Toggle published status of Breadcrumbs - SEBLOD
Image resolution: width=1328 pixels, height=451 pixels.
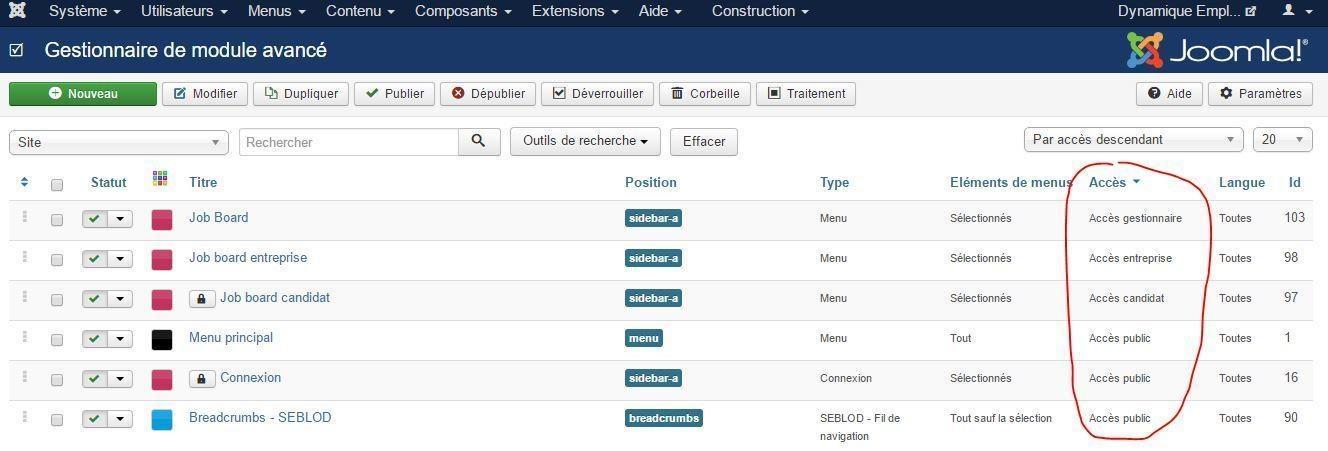pyautogui.click(x=95, y=419)
